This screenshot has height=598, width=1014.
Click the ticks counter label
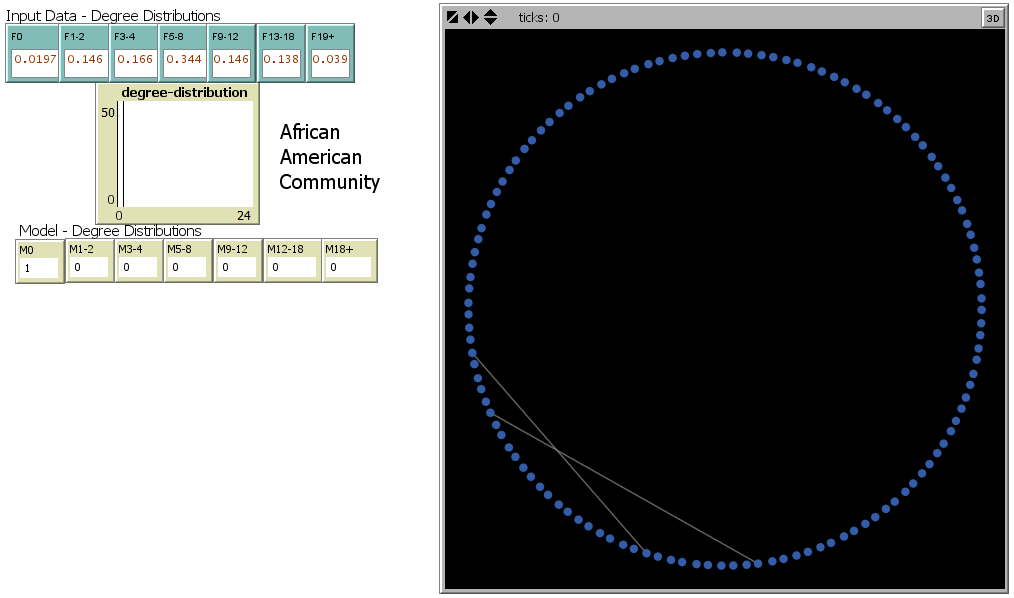[x=539, y=17]
